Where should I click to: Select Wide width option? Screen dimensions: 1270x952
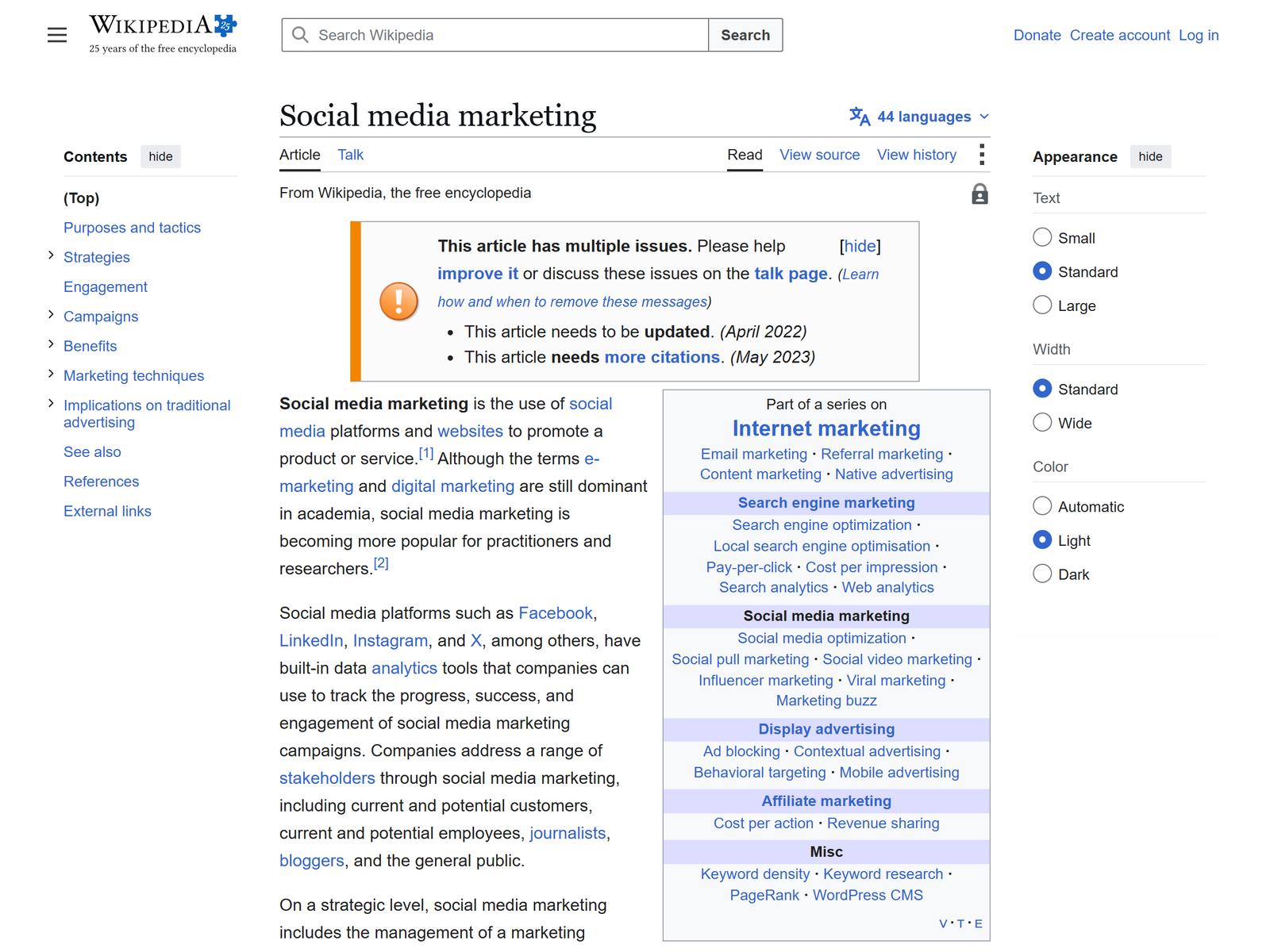[1042, 422]
